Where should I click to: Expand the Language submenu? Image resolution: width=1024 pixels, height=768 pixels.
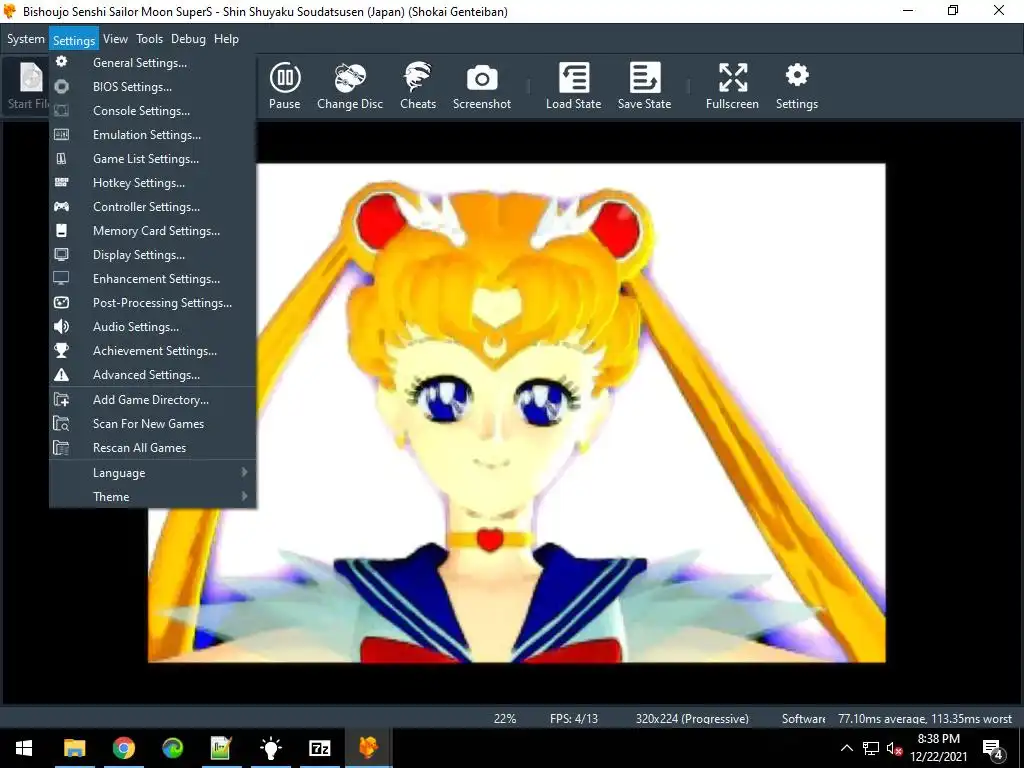coord(153,472)
